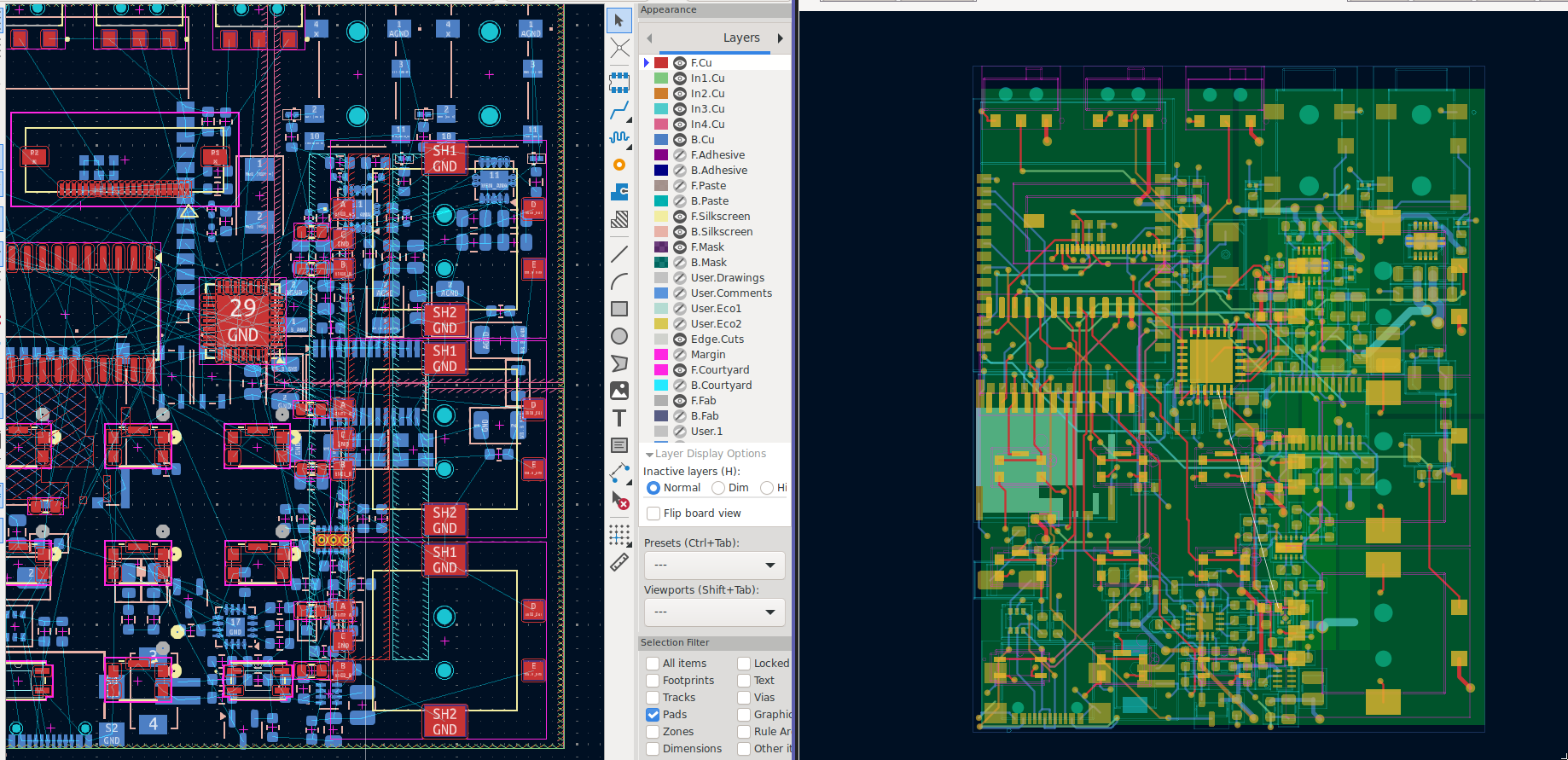Pick the Add Image tool
This screenshot has height=760, width=1568.
[619, 391]
